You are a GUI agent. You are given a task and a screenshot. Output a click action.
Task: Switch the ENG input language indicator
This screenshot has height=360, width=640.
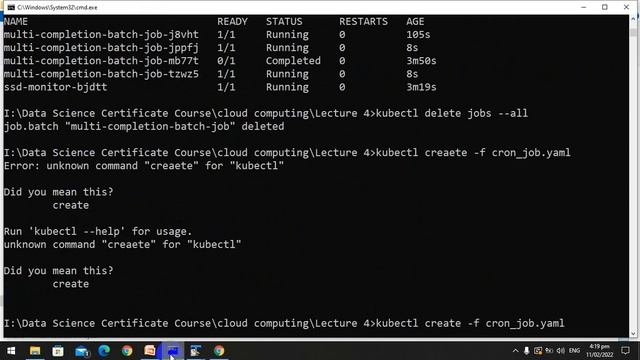574,351
